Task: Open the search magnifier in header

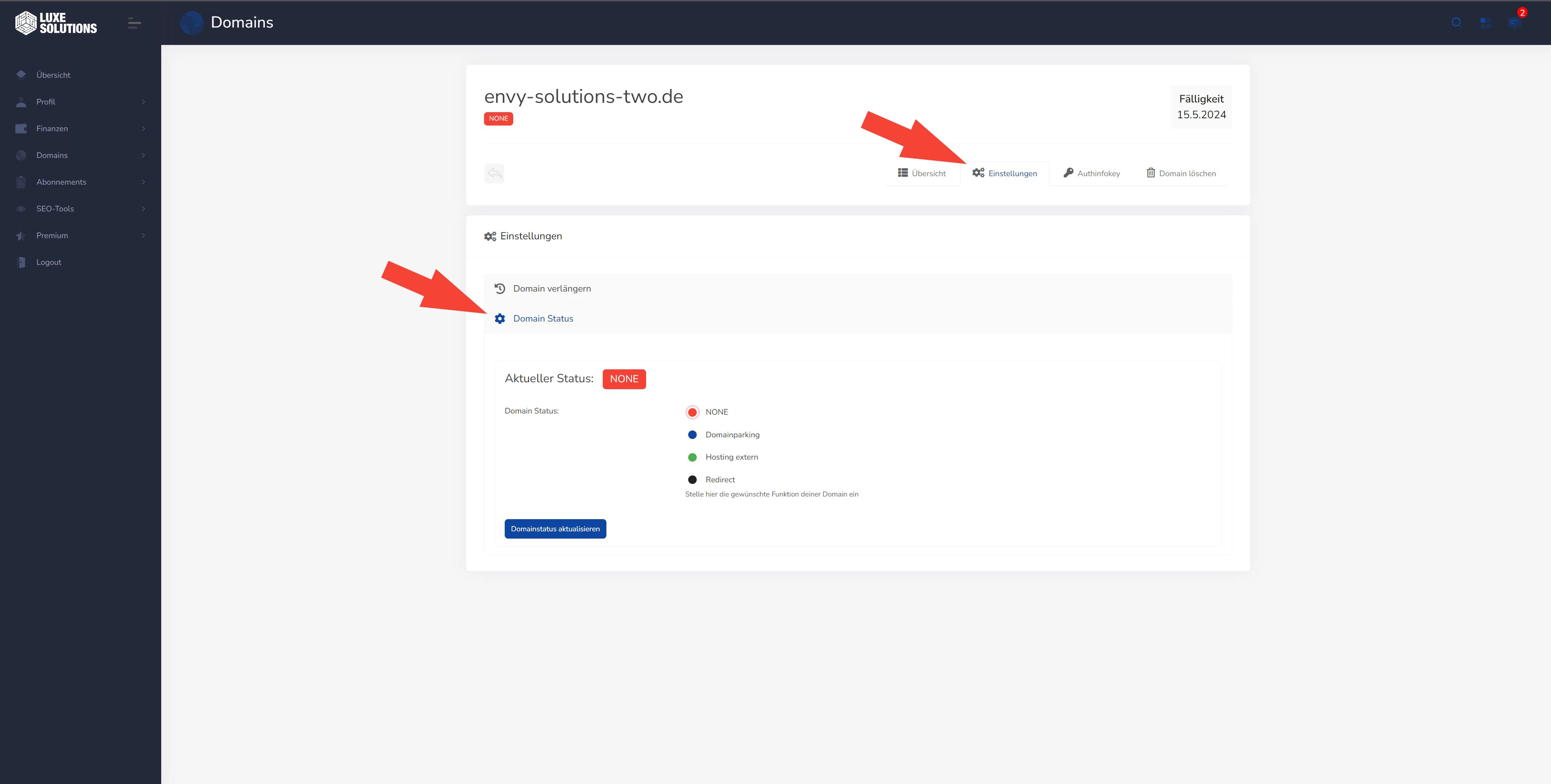Action: (x=1457, y=22)
